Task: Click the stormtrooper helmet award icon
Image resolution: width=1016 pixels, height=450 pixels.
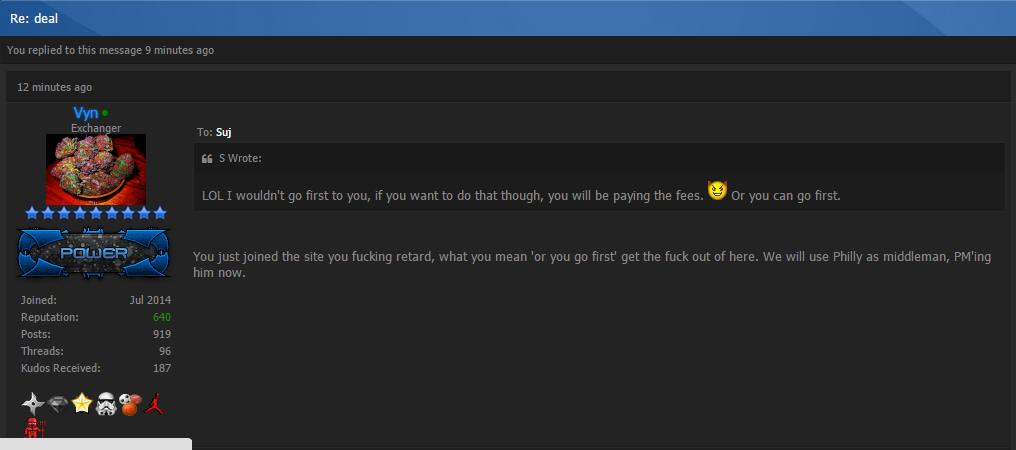Action: click(x=106, y=405)
